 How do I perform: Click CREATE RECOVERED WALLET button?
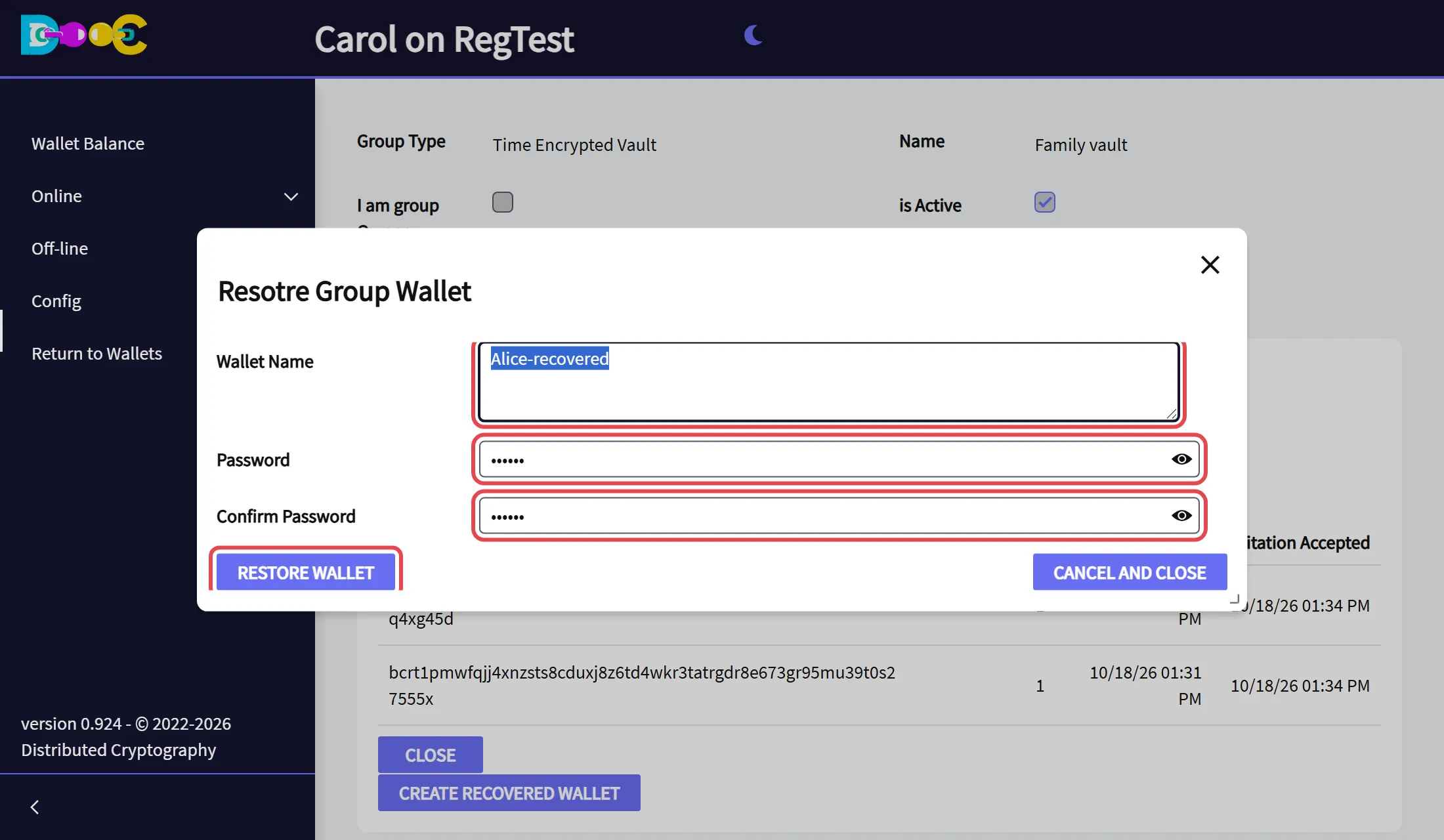(x=509, y=793)
